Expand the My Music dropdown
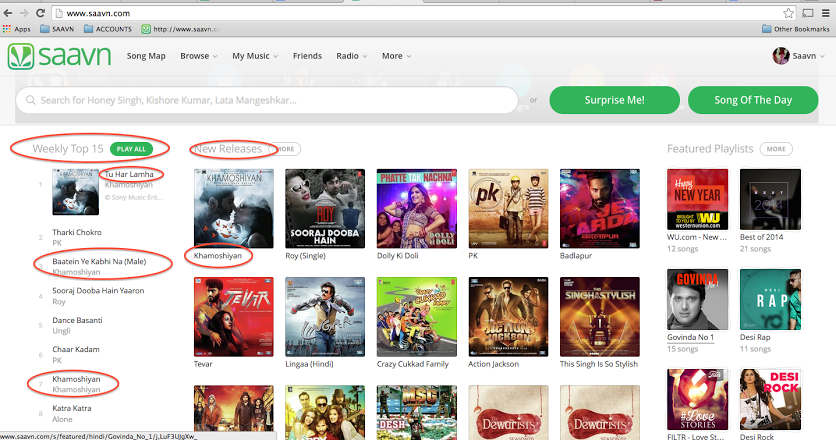836x440 pixels. tap(255, 56)
